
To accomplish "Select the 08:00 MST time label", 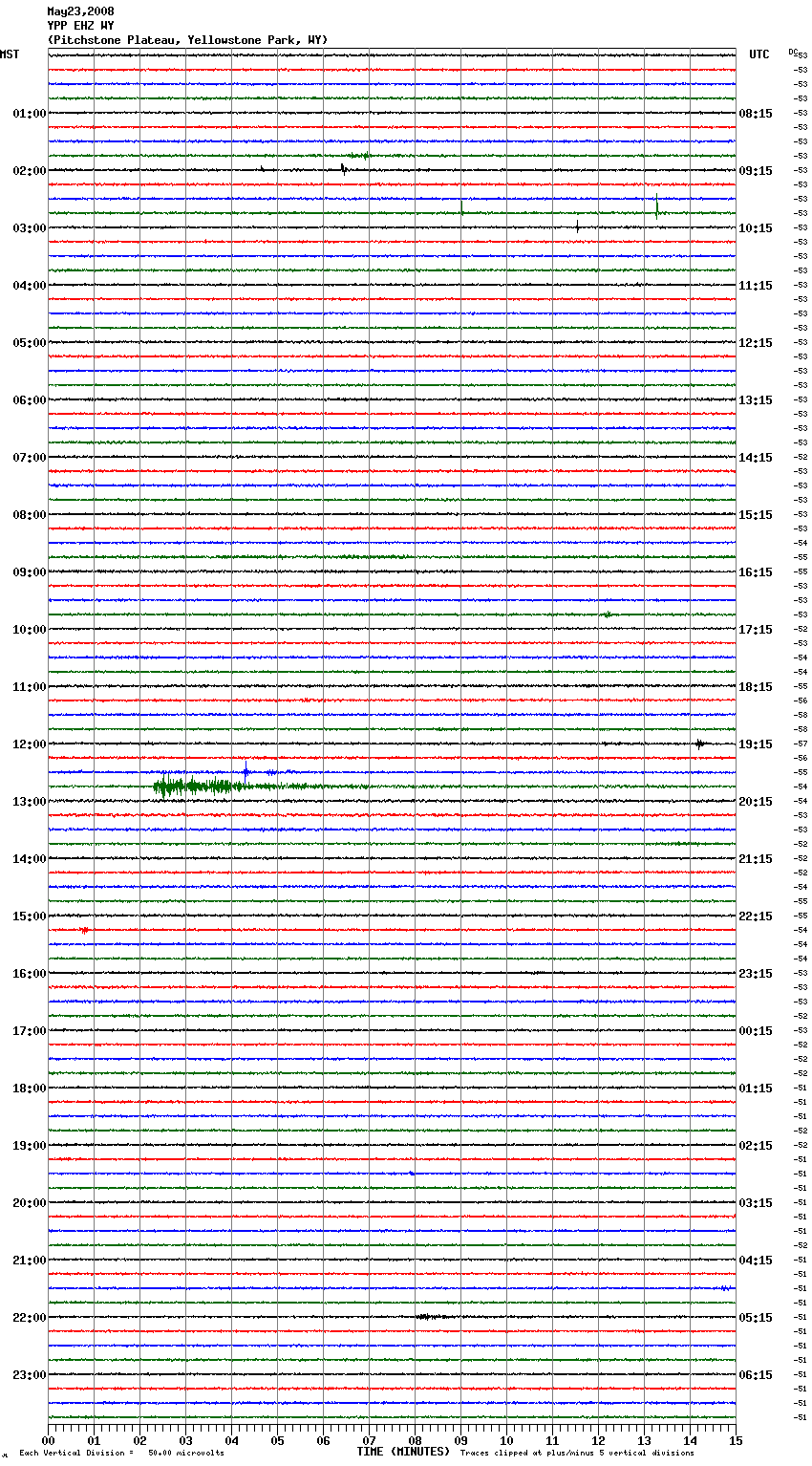I will click(x=29, y=515).
